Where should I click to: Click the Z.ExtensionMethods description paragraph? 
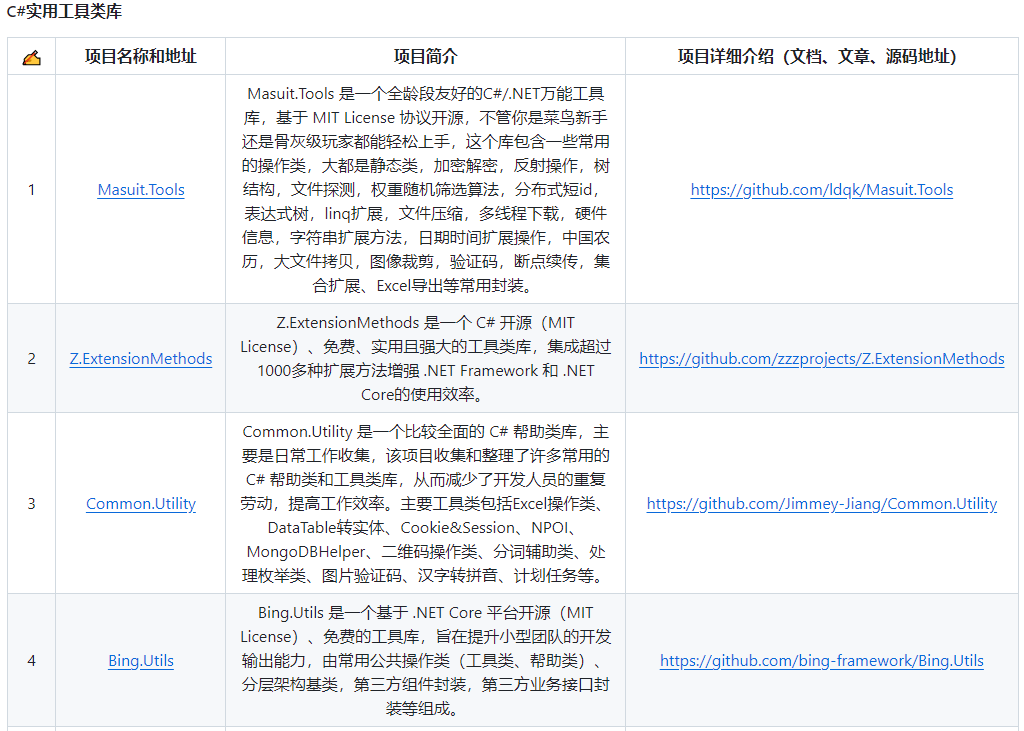click(425, 359)
